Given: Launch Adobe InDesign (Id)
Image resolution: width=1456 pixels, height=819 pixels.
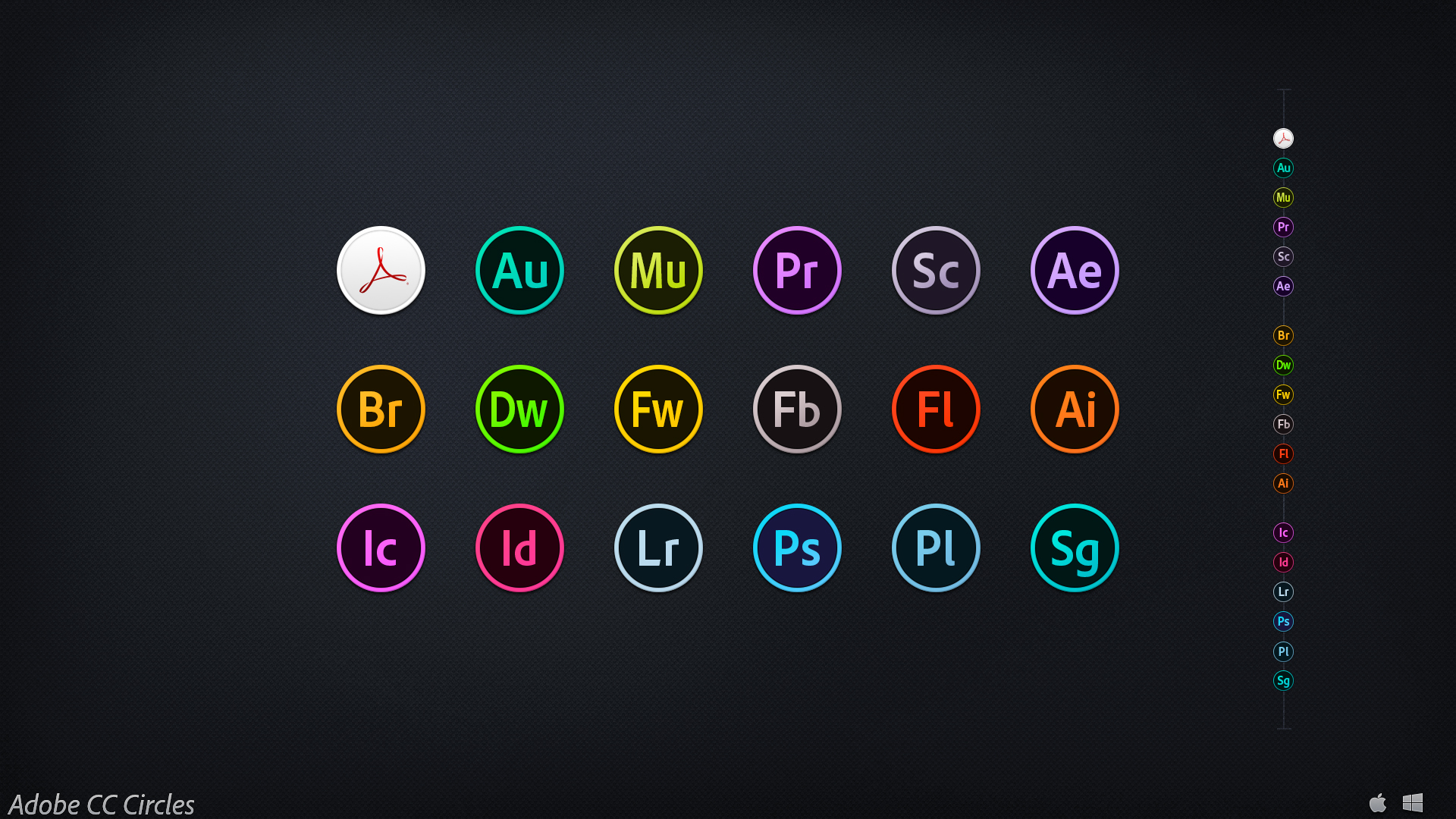Looking at the screenshot, I should click(x=519, y=547).
